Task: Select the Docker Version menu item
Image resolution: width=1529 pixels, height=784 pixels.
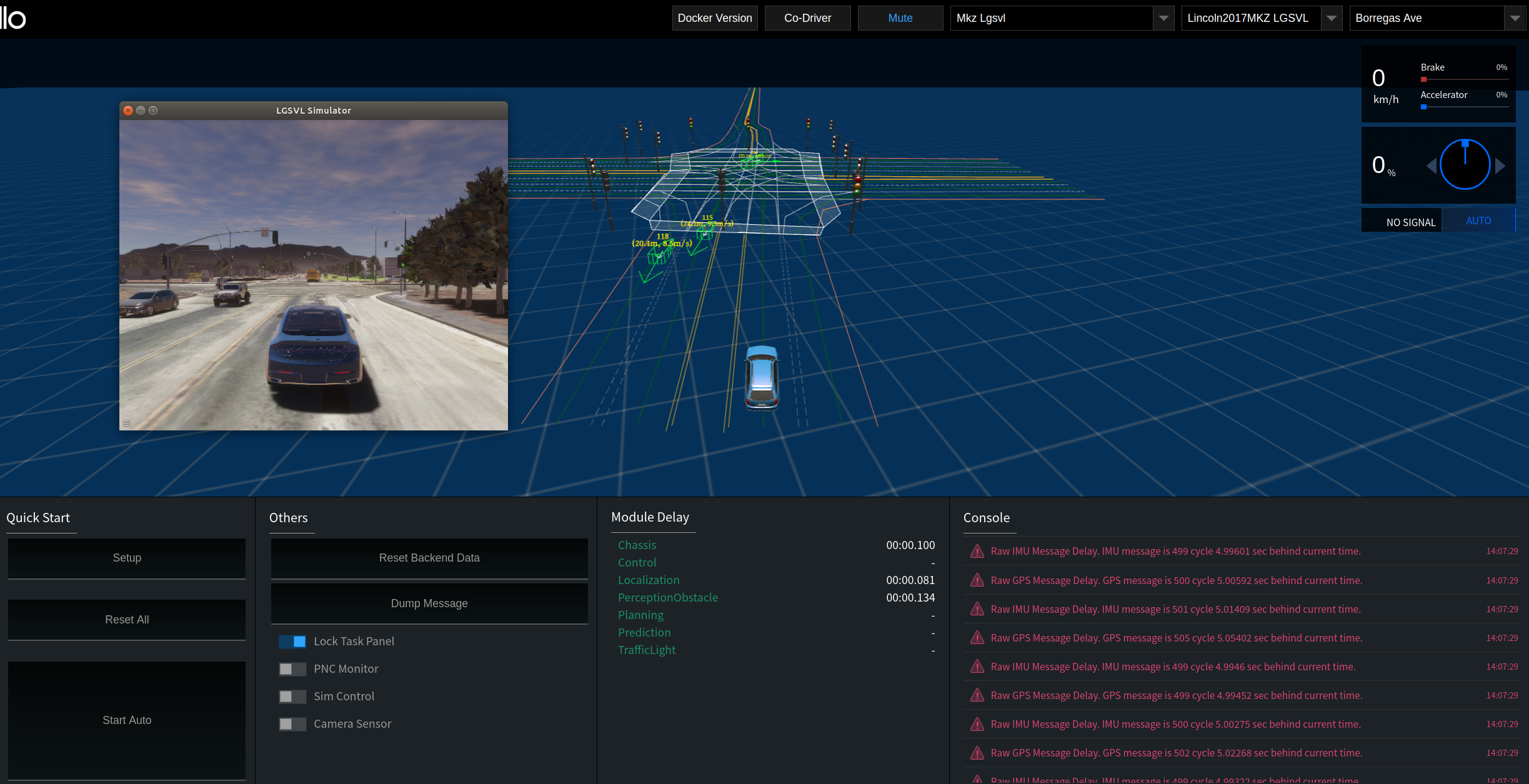Action: click(x=715, y=18)
